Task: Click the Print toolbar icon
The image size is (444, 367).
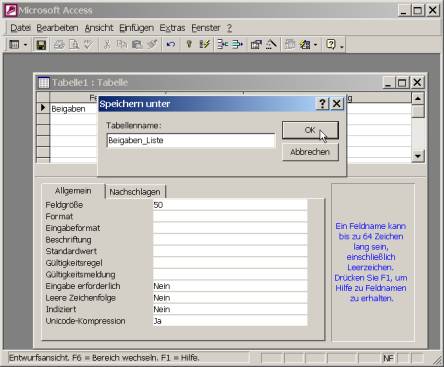Action: [x=59, y=44]
